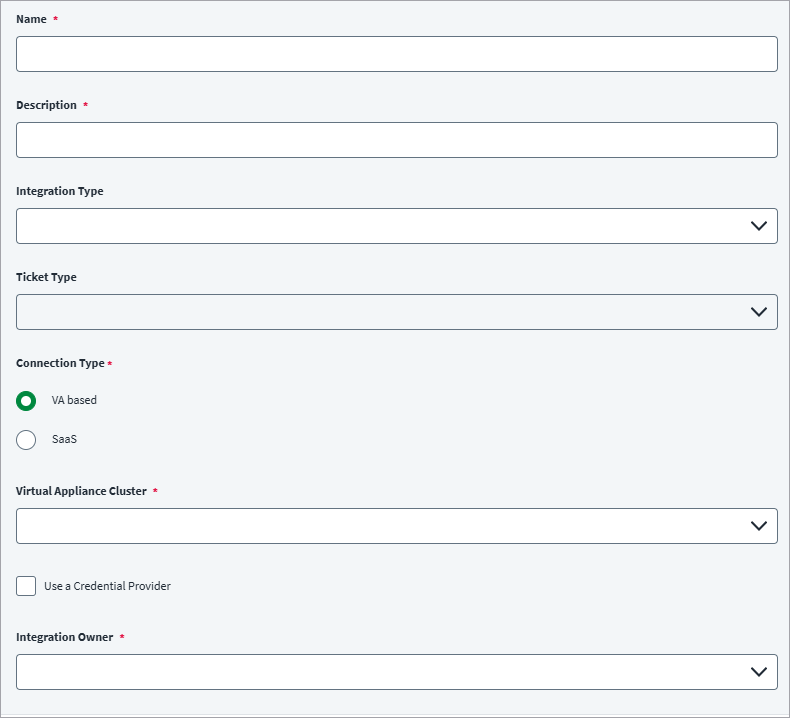Click the Integration Type chevron arrow icon
The height and width of the screenshot is (718, 790).
[x=758, y=226]
